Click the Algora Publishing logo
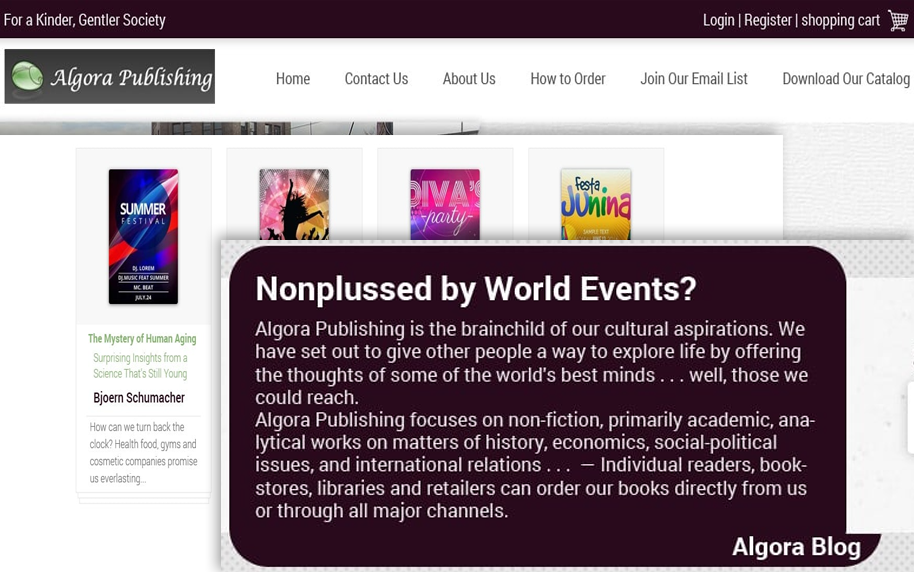The height and width of the screenshot is (572, 914). click(110, 77)
